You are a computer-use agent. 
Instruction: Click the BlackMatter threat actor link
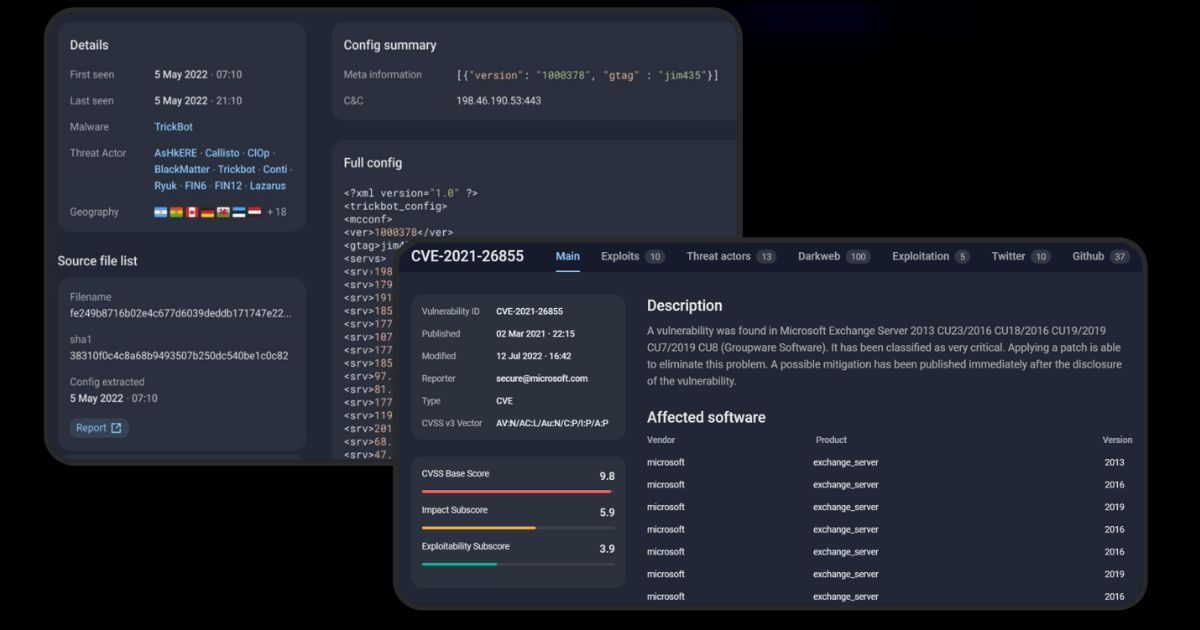[182, 170]
